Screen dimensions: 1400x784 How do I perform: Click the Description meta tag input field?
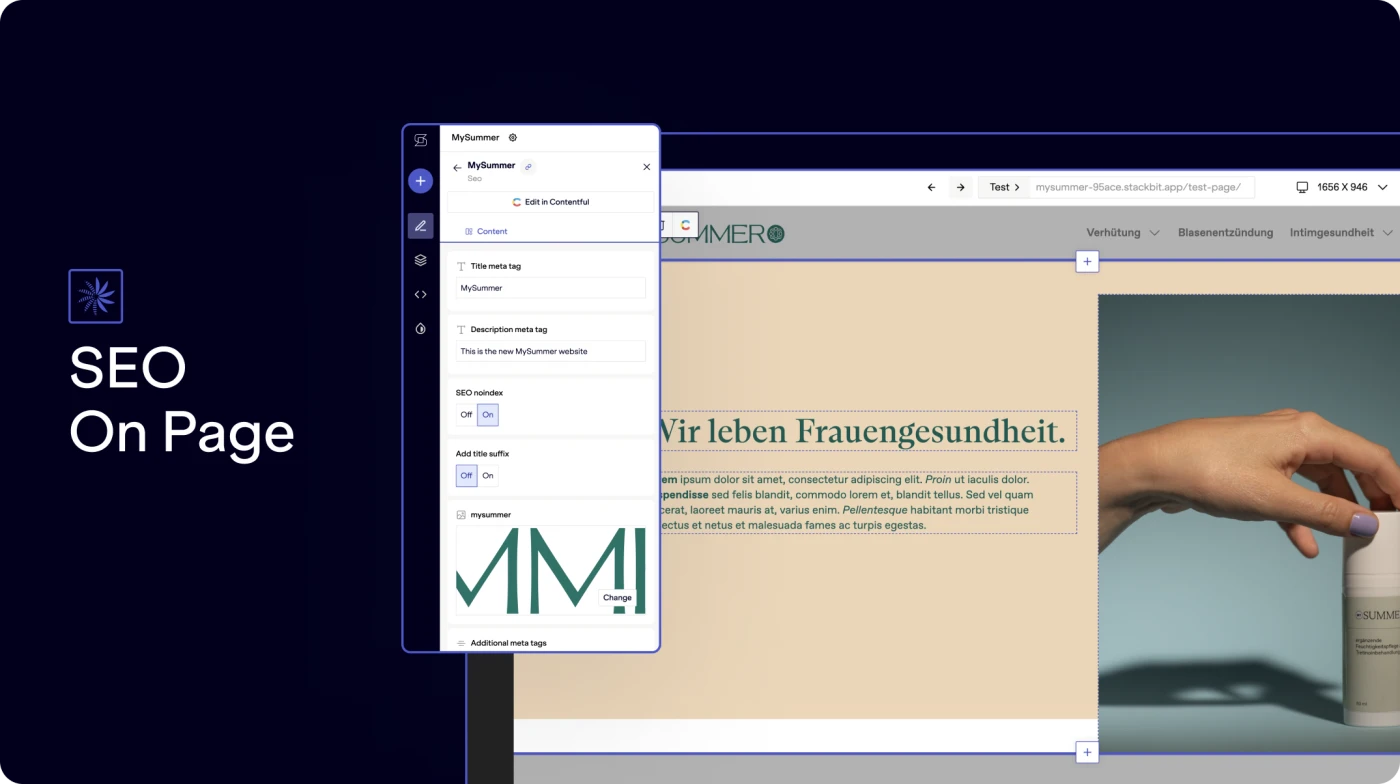coord(551,351)
